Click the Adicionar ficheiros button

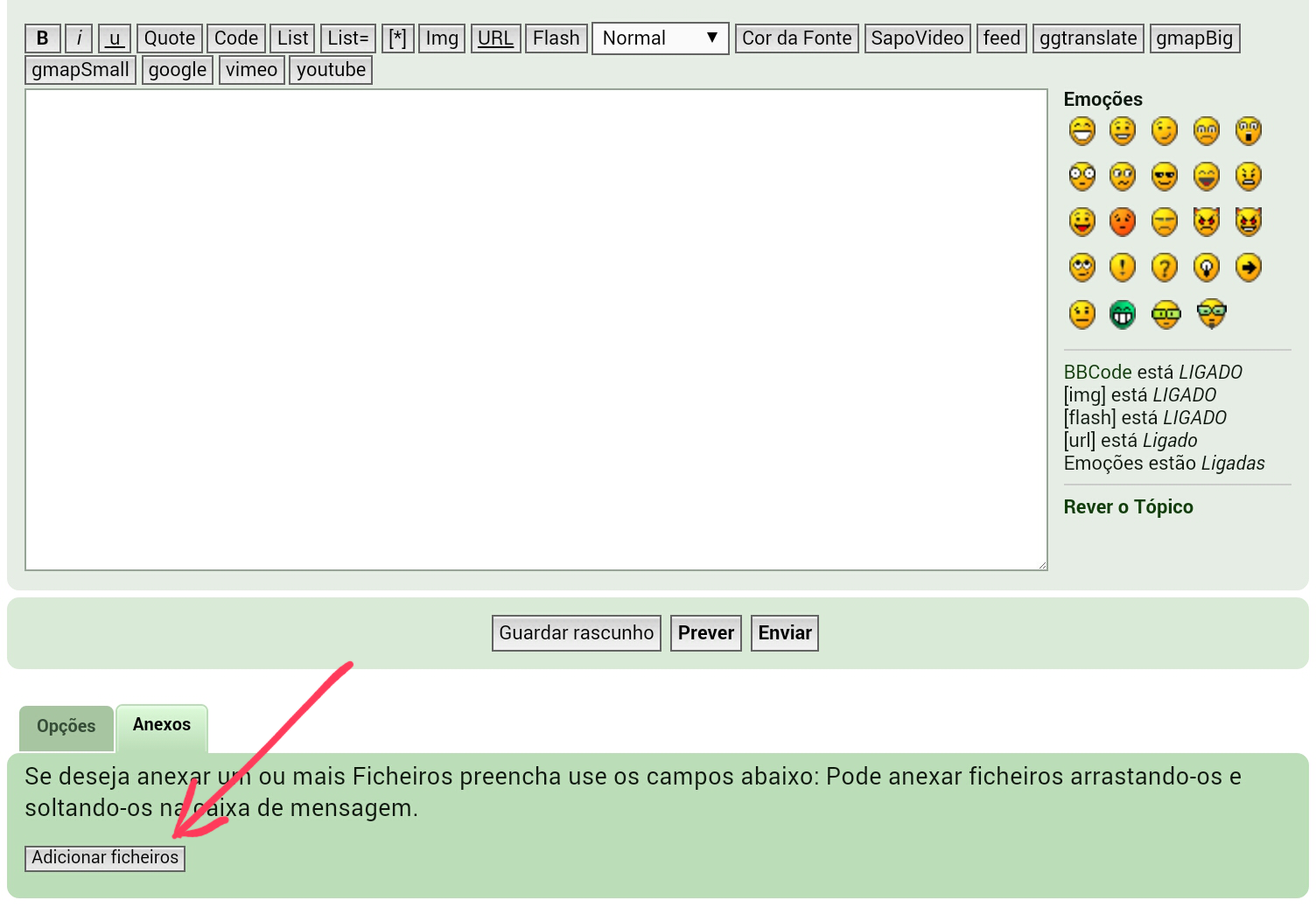(105, 858)
